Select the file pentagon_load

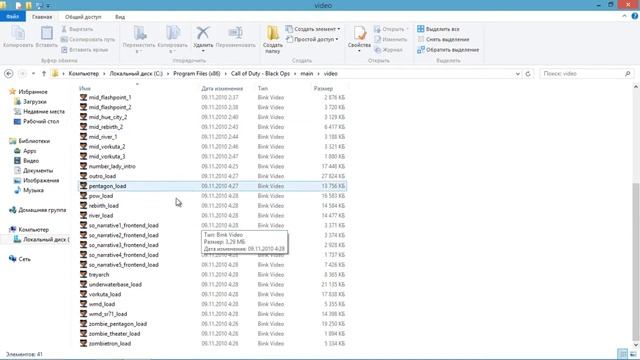(107, 186)
